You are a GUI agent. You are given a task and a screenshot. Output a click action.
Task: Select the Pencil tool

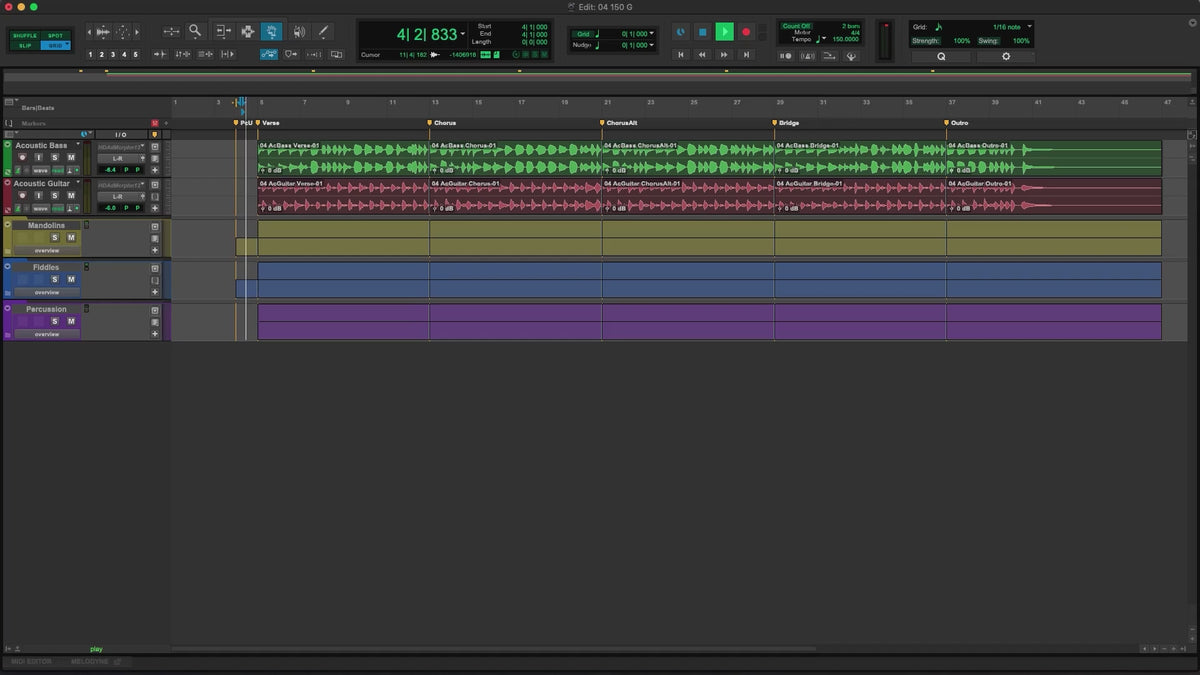pos(323,31)
